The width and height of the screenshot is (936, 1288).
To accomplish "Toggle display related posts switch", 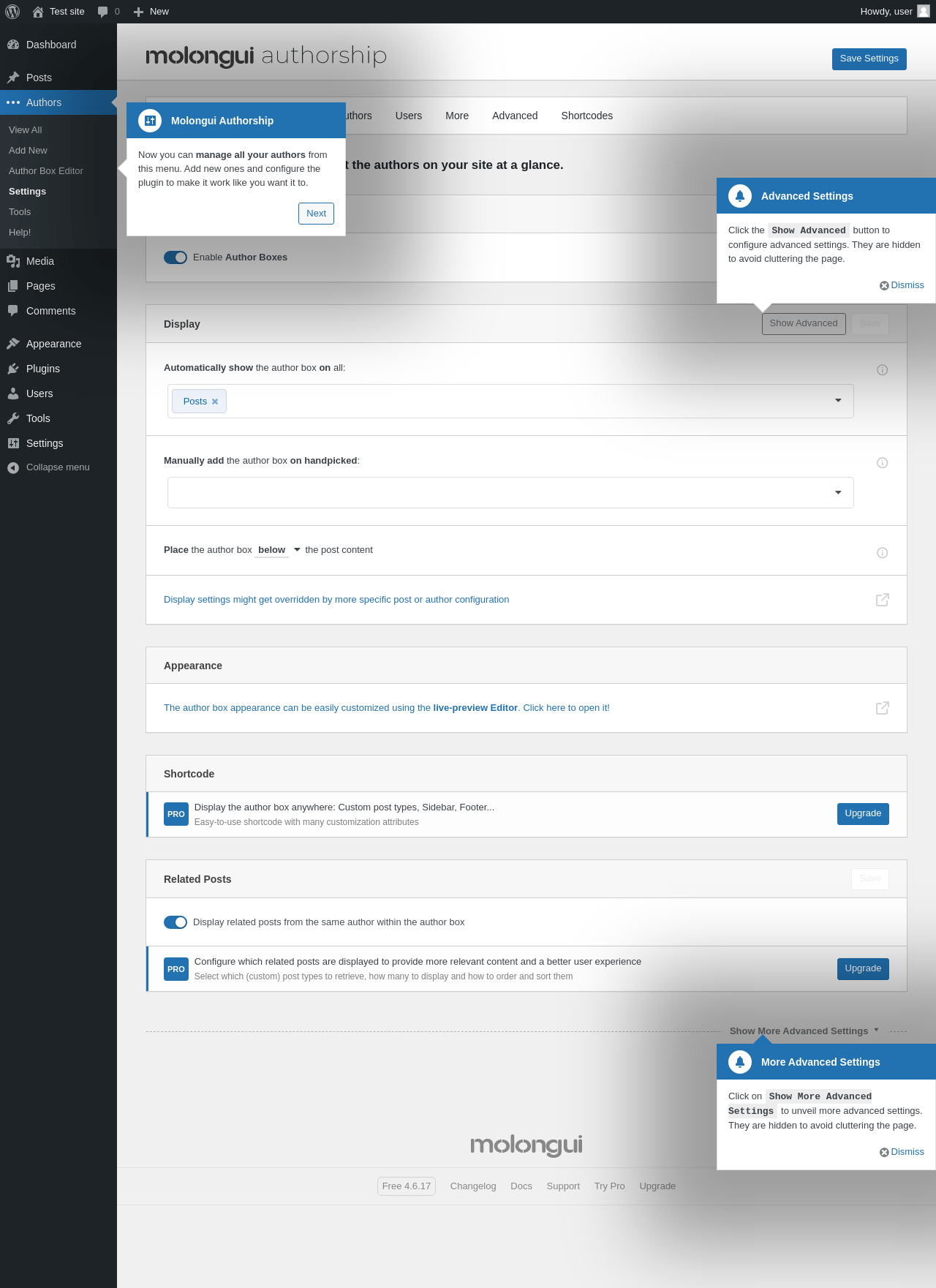I will pos(175,922).
